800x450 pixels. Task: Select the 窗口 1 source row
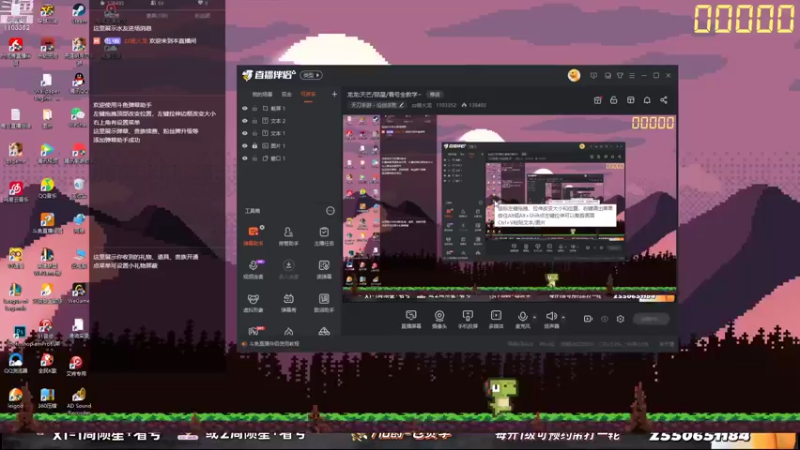click(289, 158)
